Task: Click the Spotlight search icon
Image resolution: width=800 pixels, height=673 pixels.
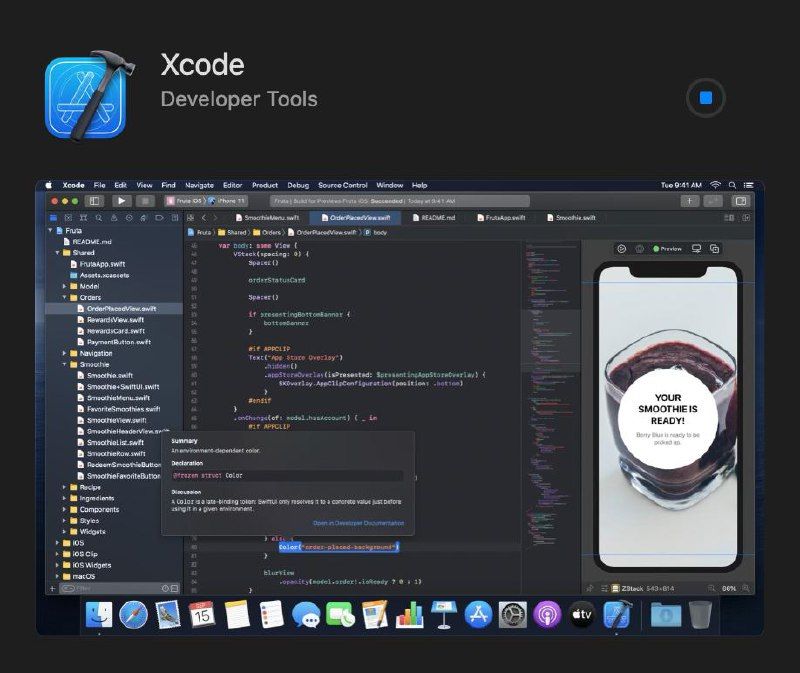Action: click(x=732, y=185)
